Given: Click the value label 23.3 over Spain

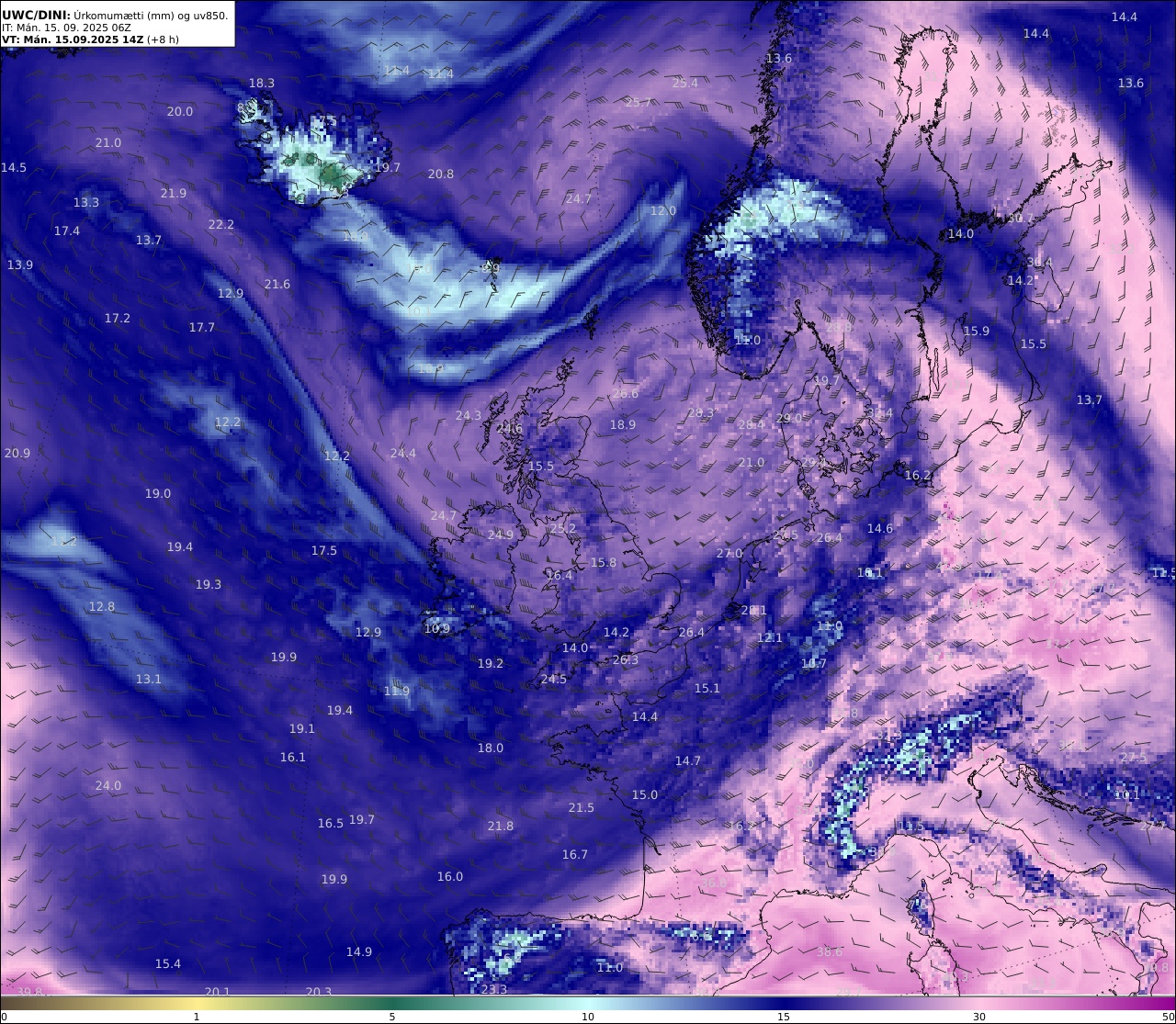Looking at the screenshot, I should (x=494, y=989).
